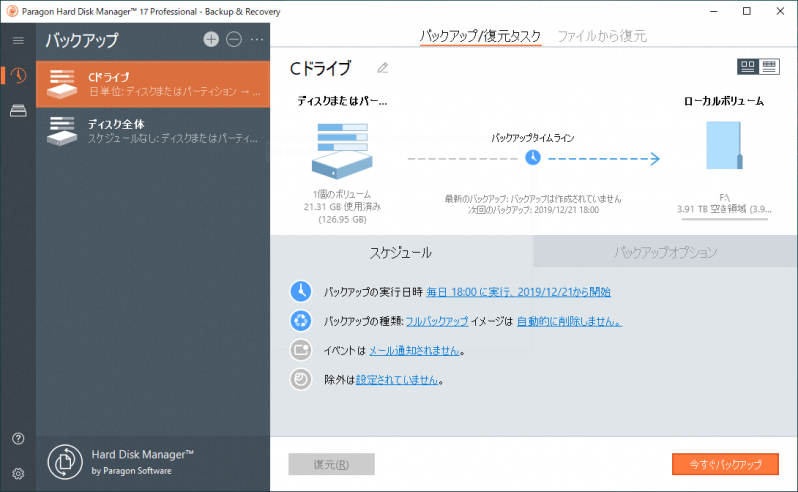Image resolution: width=798 pixels, height=492 pixels.
Task: Open settings gear icon at bottom left
Action: (18, 473)
